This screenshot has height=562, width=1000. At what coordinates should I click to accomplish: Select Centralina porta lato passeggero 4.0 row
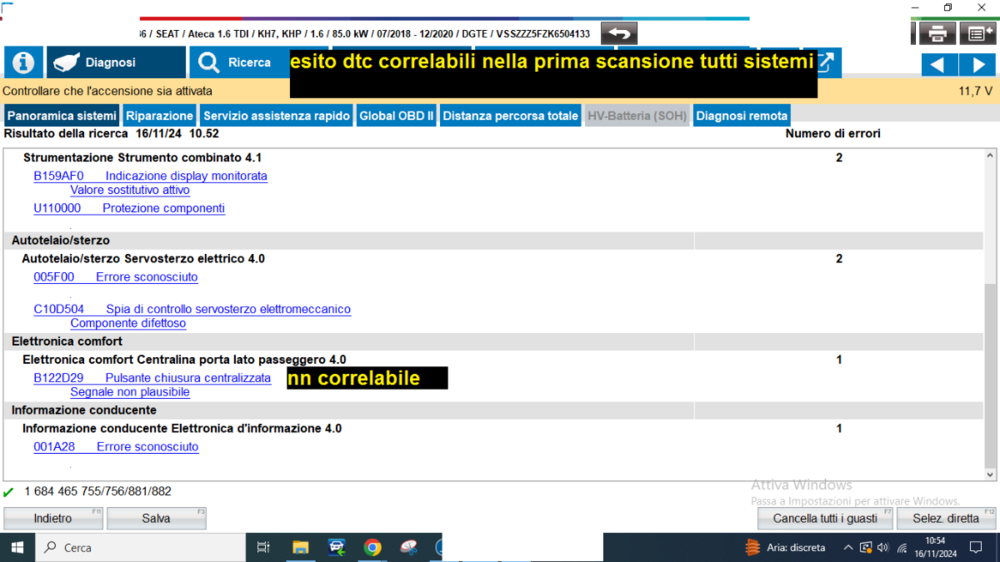(x=184, y=360)
